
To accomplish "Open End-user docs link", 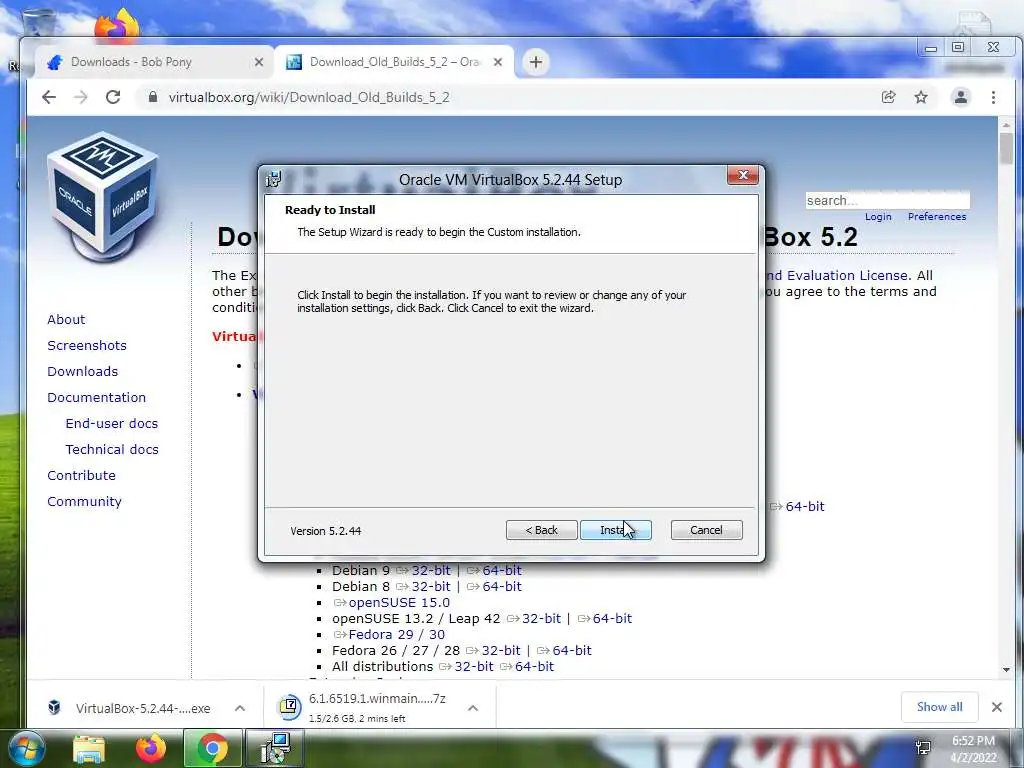I will point(112,423).
